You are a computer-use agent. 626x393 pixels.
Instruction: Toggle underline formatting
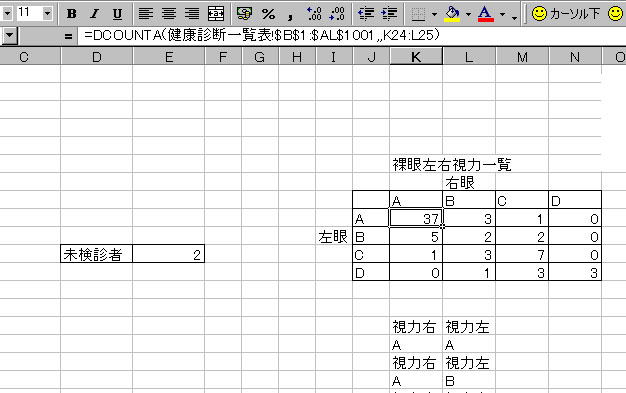[x=117, y=14]
